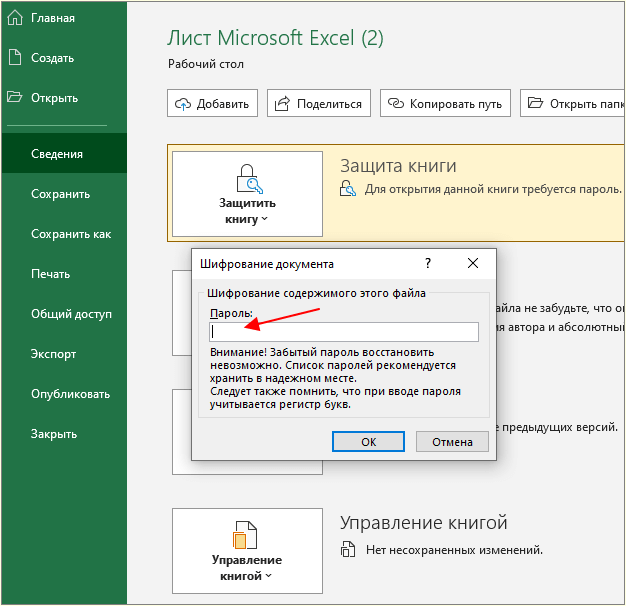Select Опубликовать in the sidebar
The width and height of the screenshot is (626, 606).
(64, 394)
